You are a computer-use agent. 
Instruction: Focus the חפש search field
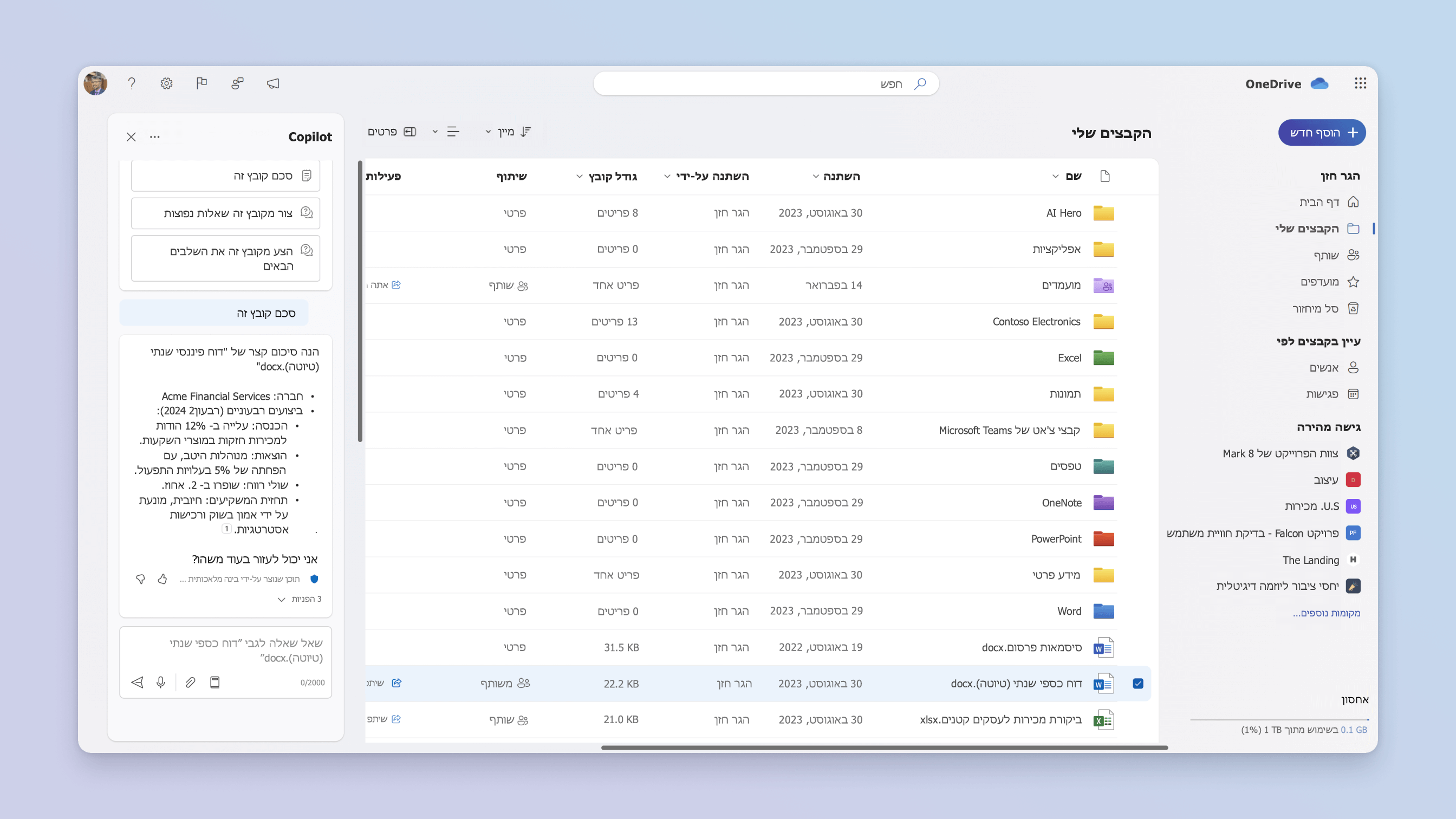click(x=766, y=83)
